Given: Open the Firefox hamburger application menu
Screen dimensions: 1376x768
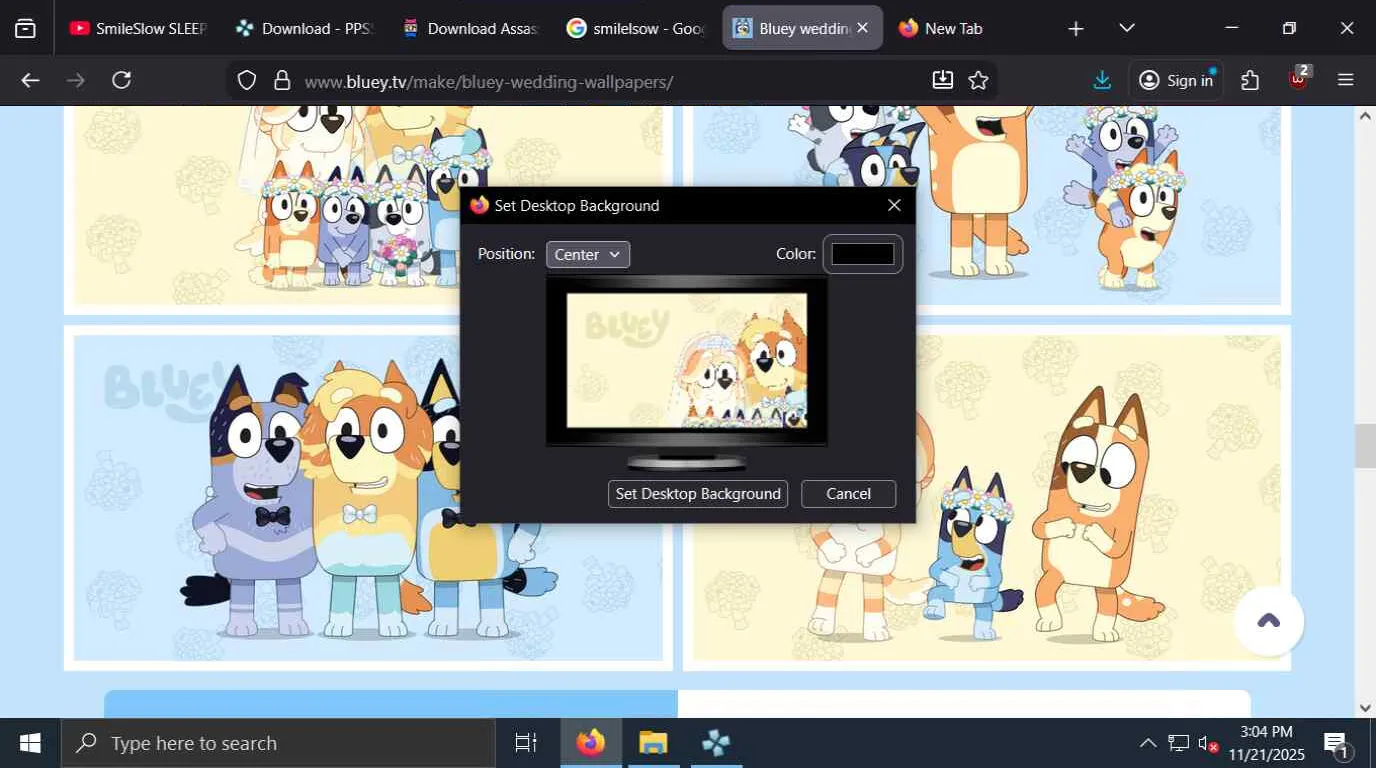Looking at the screenshot, I should 1346,80.
